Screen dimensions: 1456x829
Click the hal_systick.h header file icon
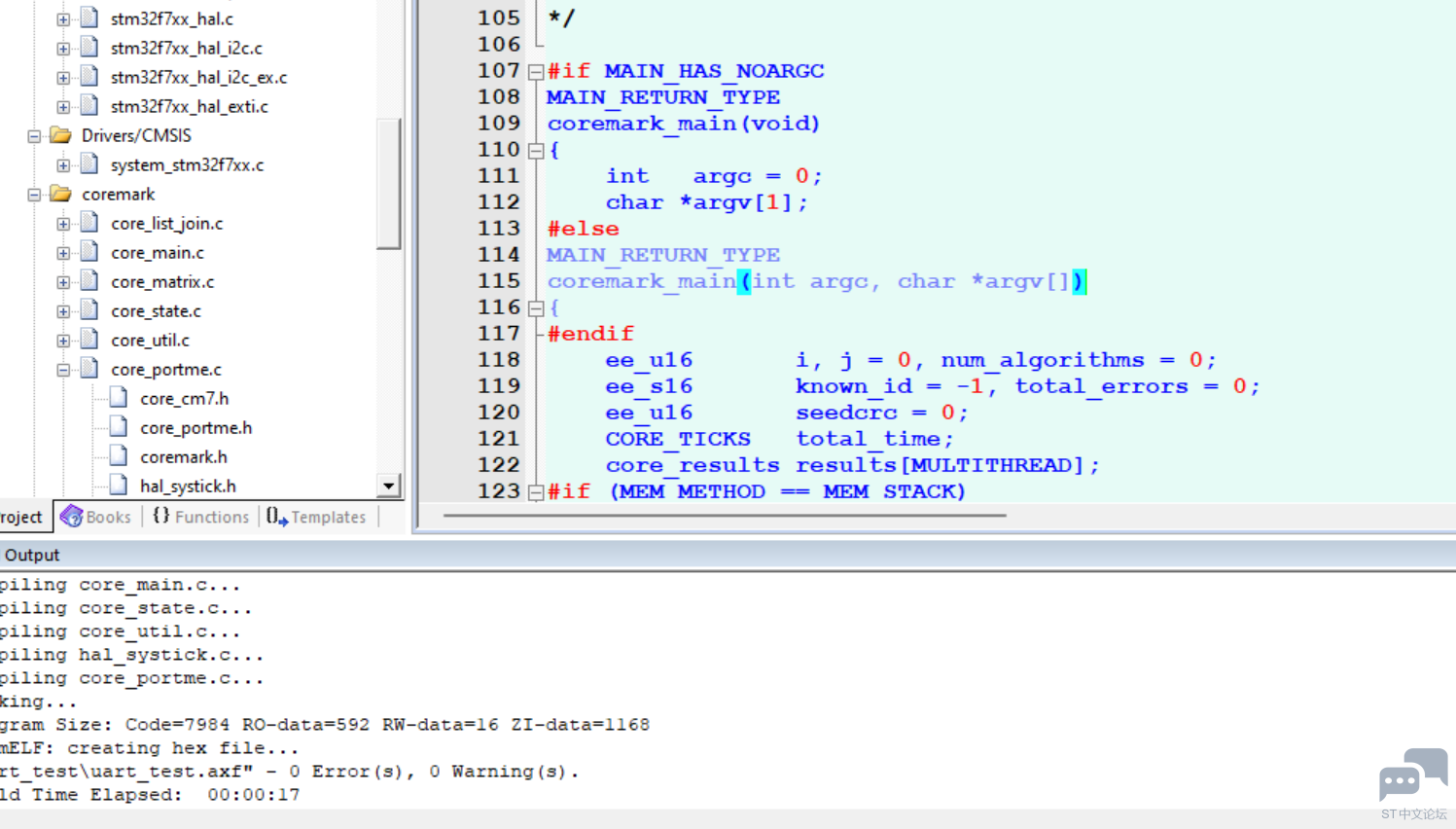[119, 485]
